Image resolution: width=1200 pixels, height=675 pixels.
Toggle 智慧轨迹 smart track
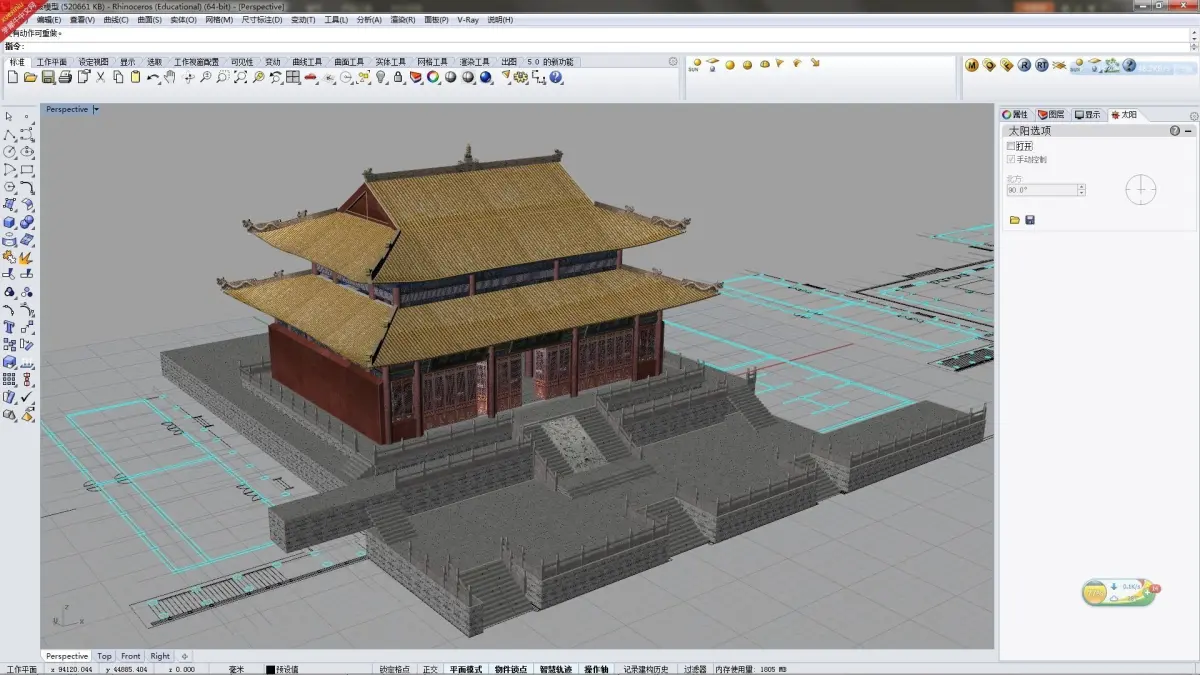(556, 669)
